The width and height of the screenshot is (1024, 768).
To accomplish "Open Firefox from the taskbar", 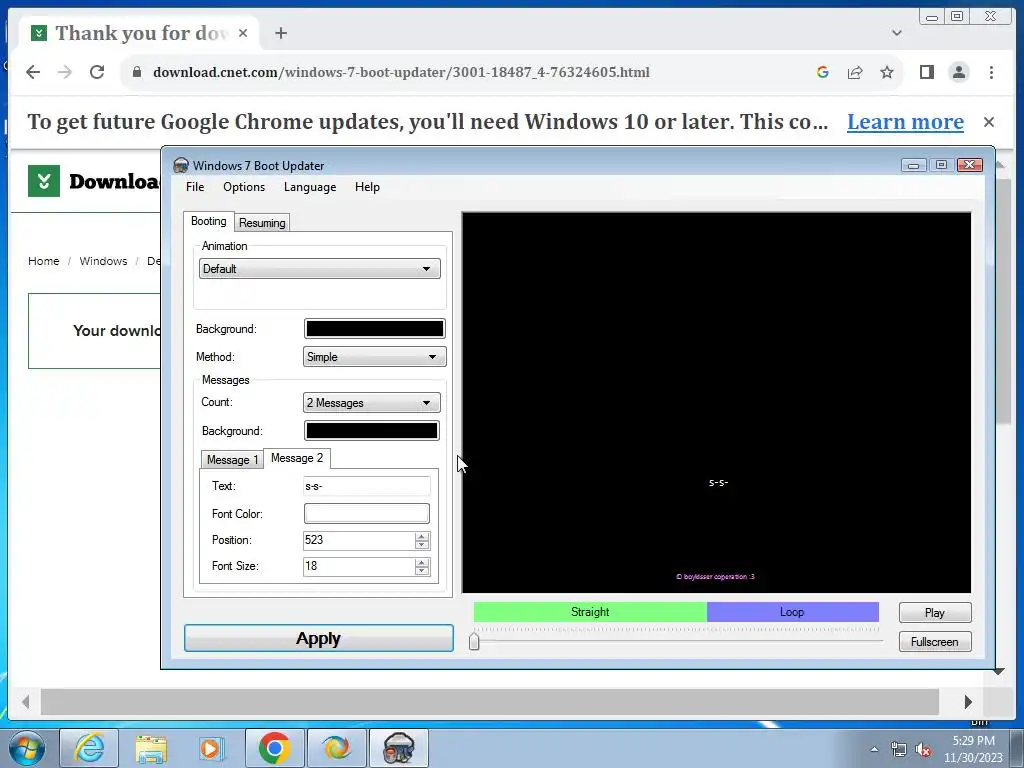I will coord(337,748).
